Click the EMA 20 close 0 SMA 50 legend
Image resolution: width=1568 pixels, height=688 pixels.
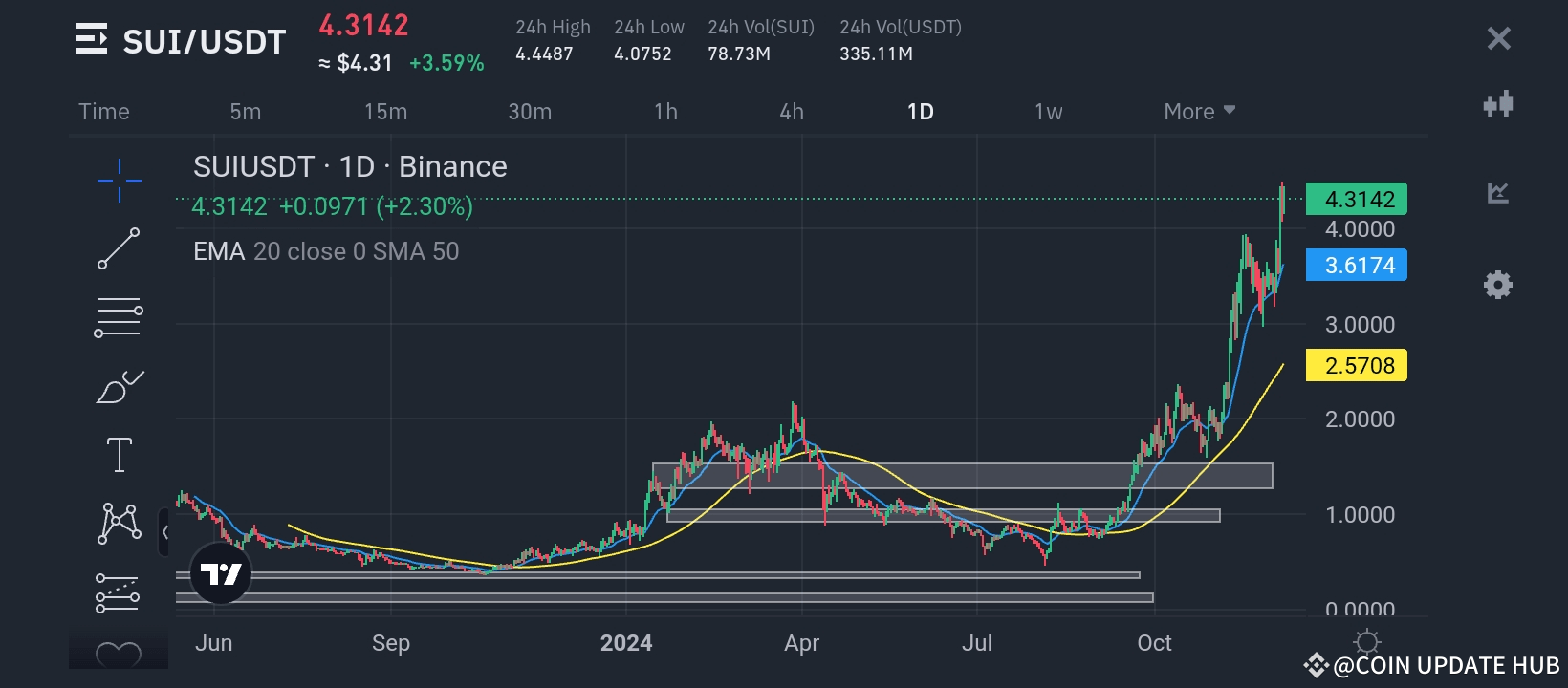326,251
